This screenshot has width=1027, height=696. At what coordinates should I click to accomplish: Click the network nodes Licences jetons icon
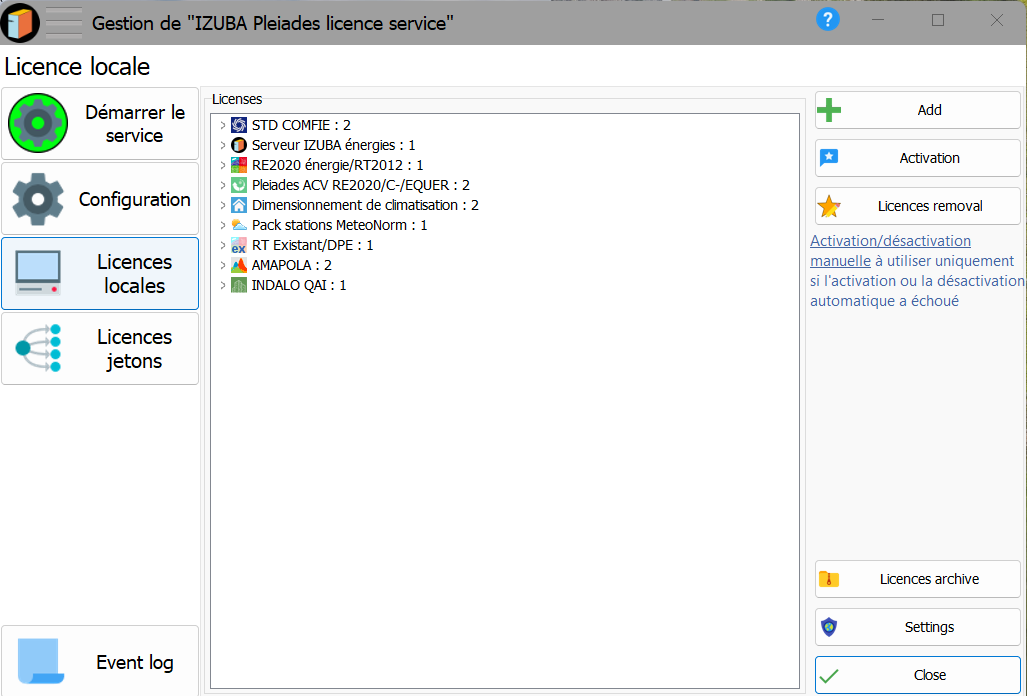38,348
